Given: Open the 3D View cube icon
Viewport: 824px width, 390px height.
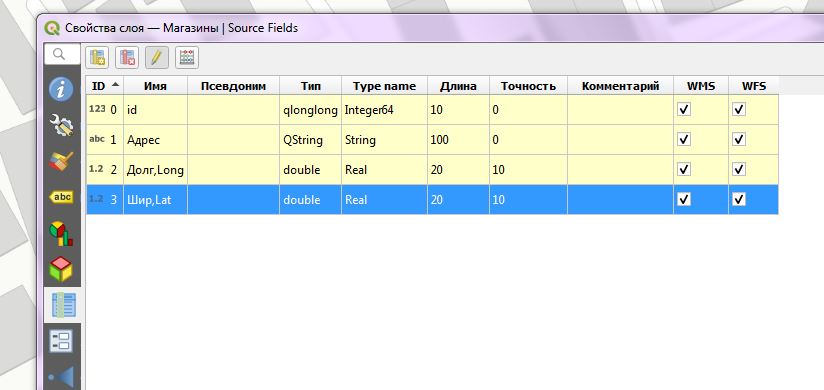Looking at the screenshot, I should [61, 269].
